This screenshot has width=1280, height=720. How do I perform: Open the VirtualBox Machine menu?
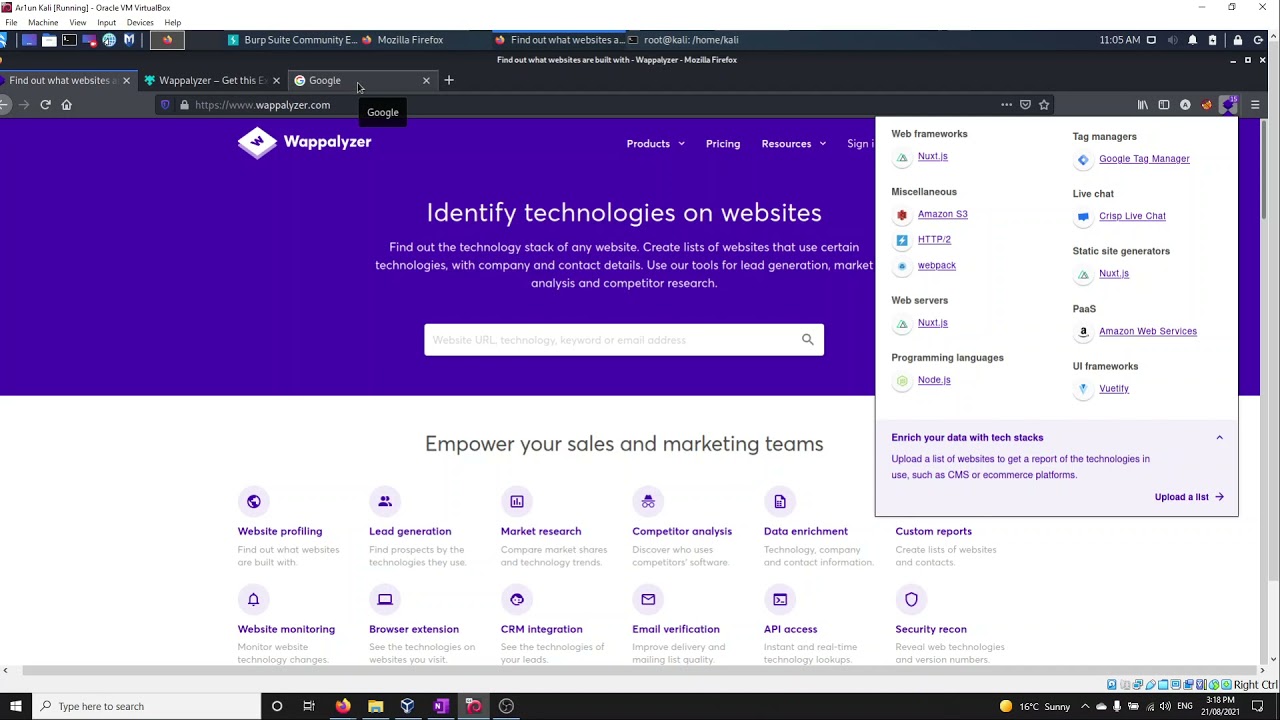point(43,22)
